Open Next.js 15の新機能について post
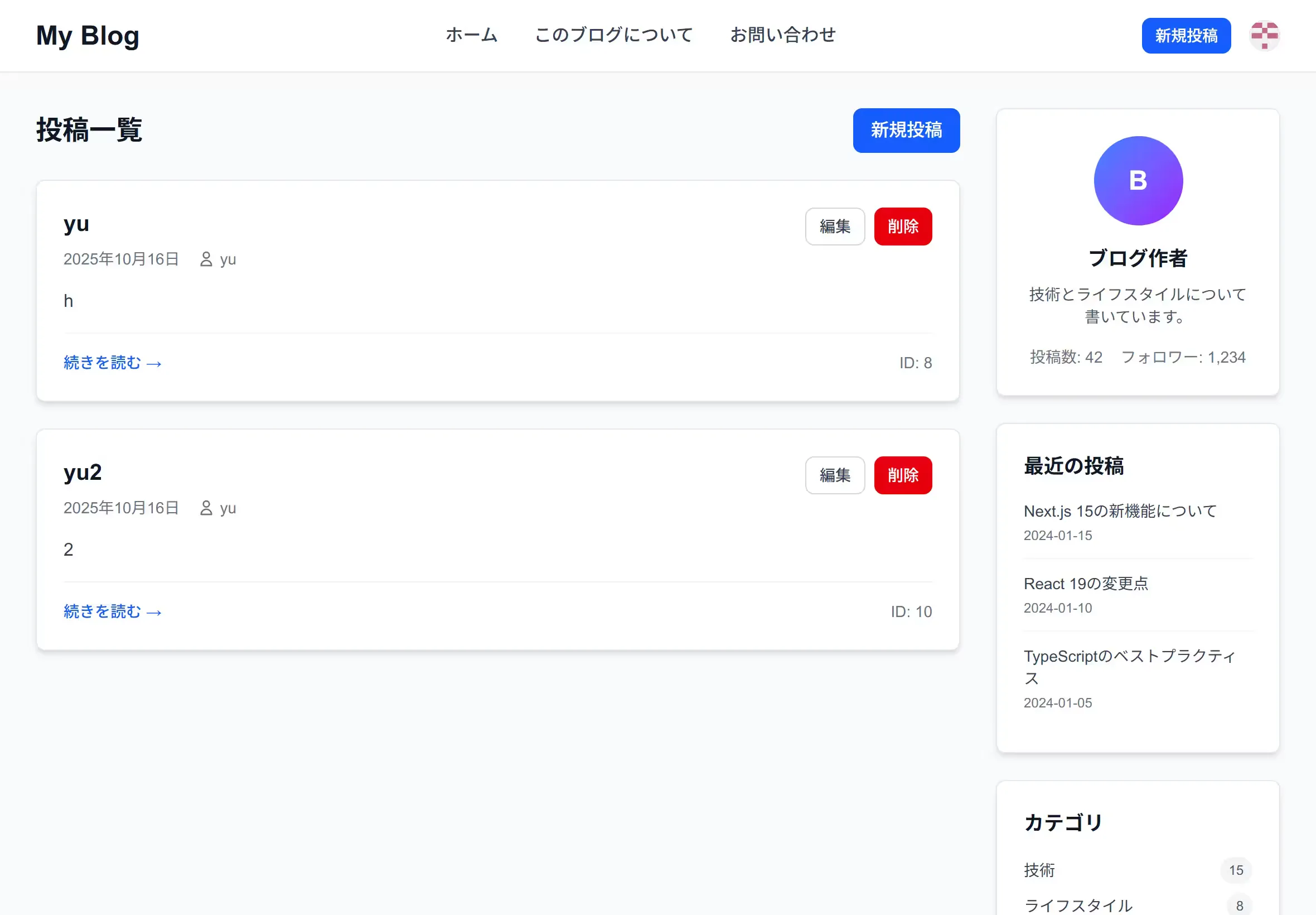This screenshot has height=915, width=1316. tap(1120, 511)
